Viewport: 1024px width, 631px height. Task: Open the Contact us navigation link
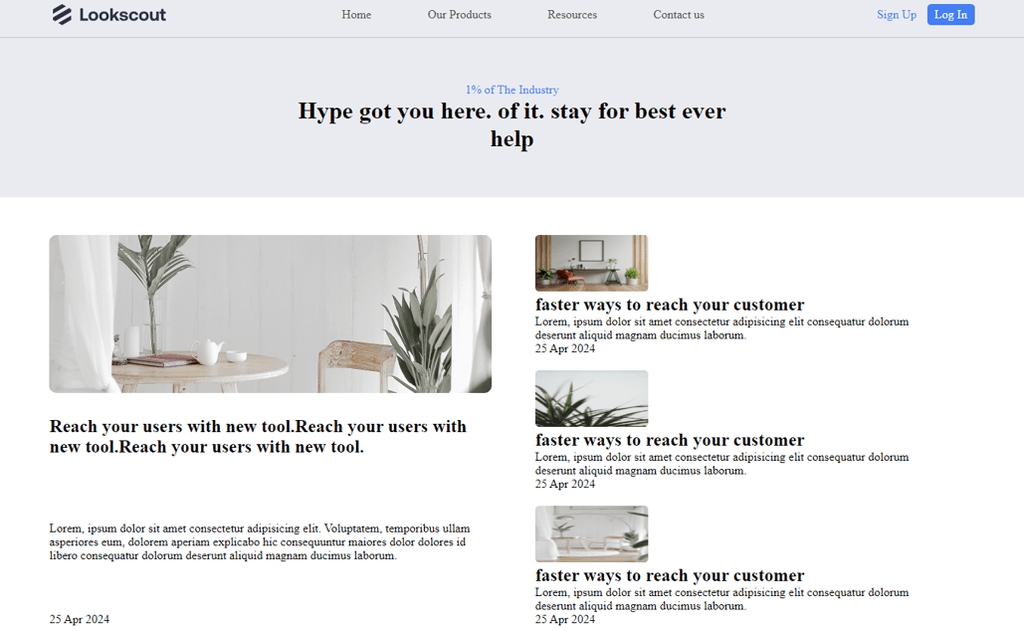tap(679, 14)
